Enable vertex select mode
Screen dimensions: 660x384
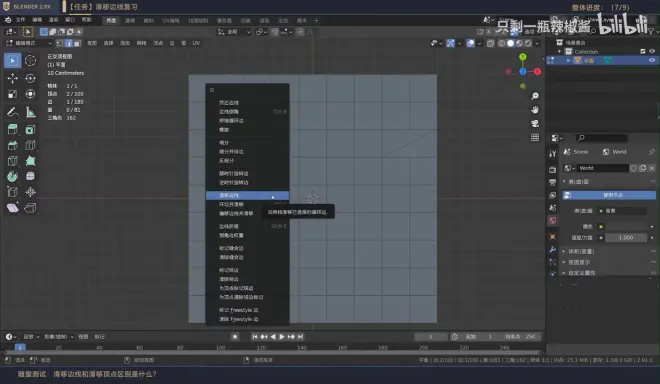coord(60,43)
